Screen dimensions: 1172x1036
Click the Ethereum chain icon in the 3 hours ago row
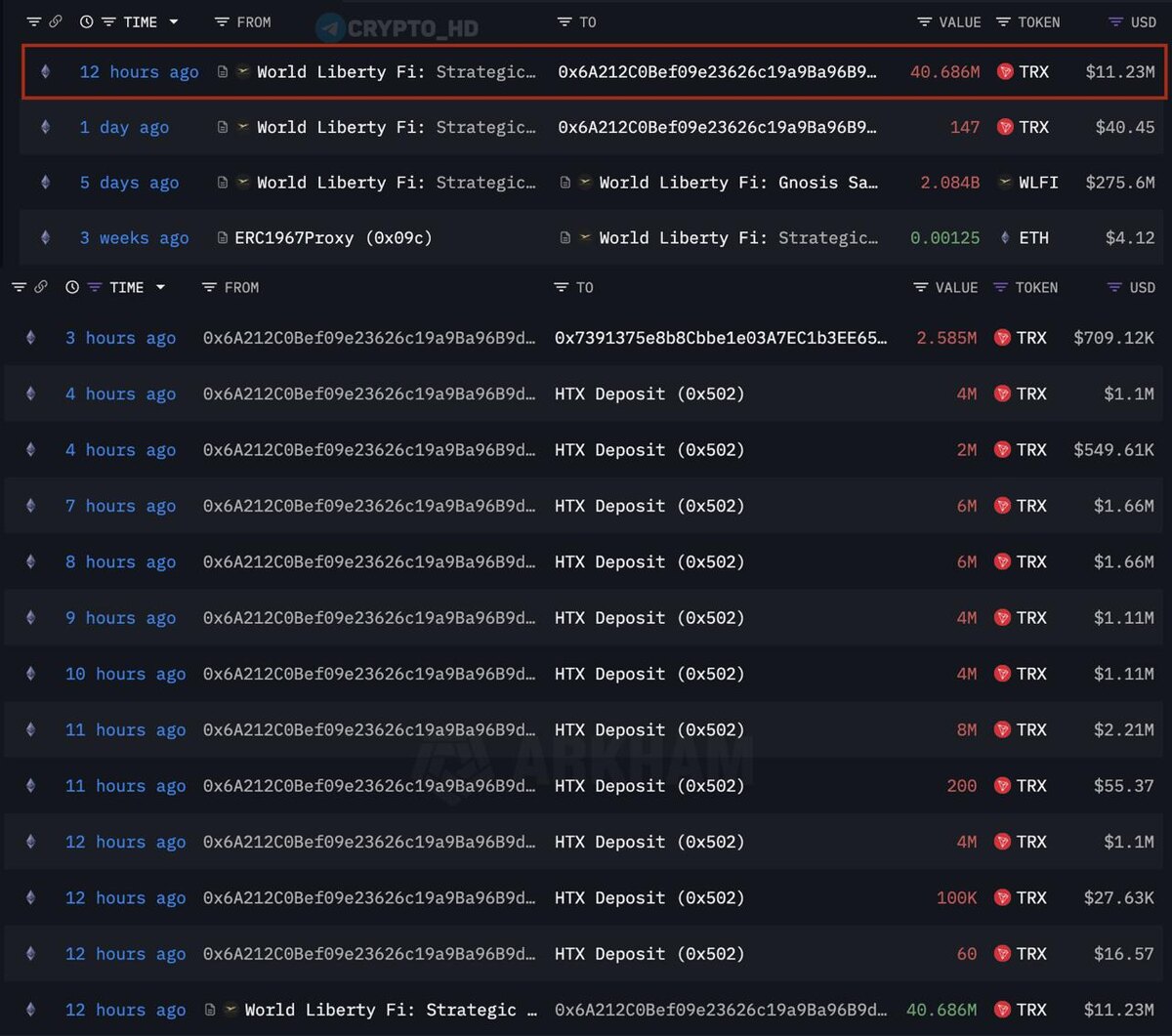(x=30, y=338)
